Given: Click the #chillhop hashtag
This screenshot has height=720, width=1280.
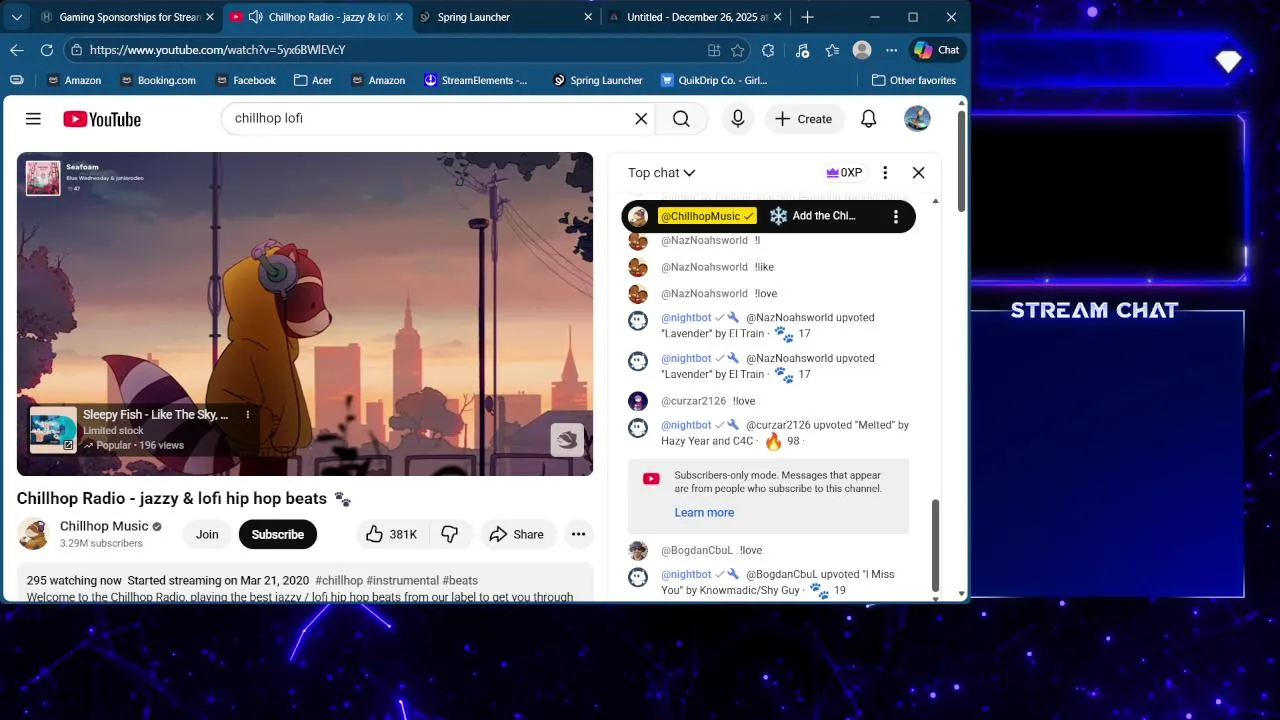Looking at the screenshot, I should pos(339,580).
